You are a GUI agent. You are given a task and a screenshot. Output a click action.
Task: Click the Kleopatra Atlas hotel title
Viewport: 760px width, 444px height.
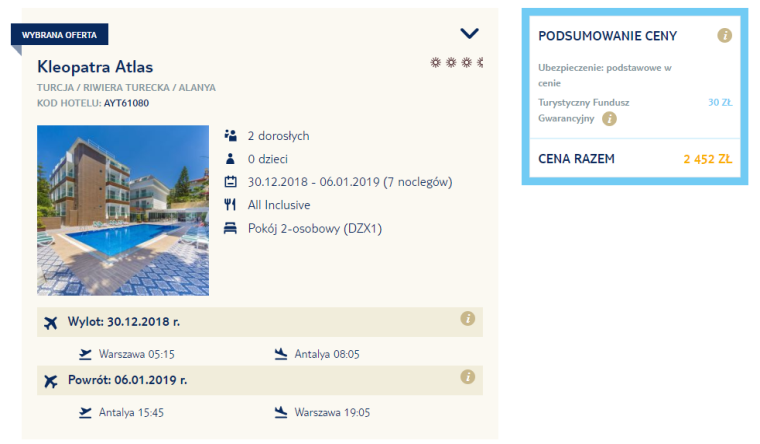95,67
